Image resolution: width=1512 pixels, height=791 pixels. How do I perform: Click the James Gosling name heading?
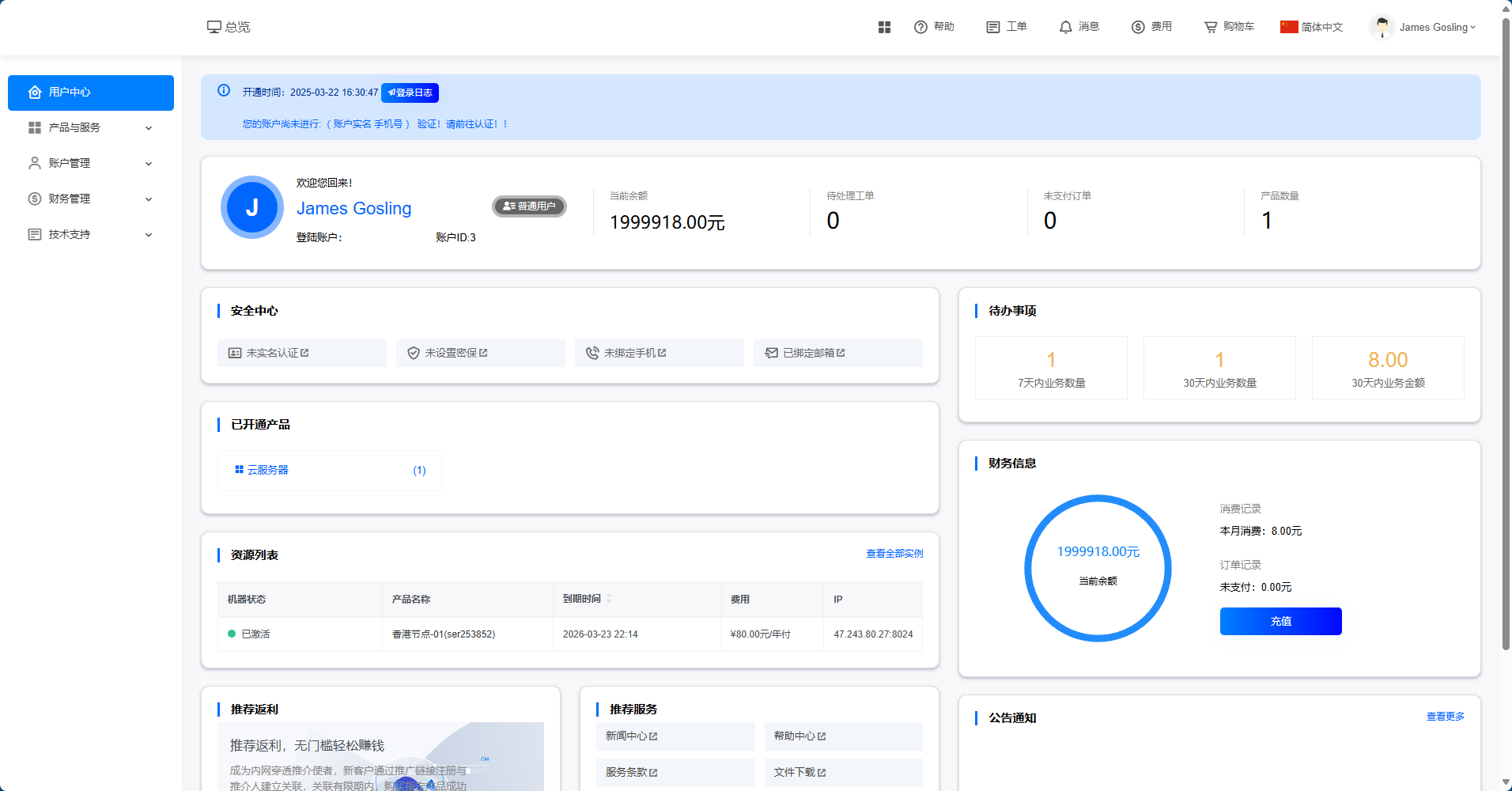click(353, 209)
